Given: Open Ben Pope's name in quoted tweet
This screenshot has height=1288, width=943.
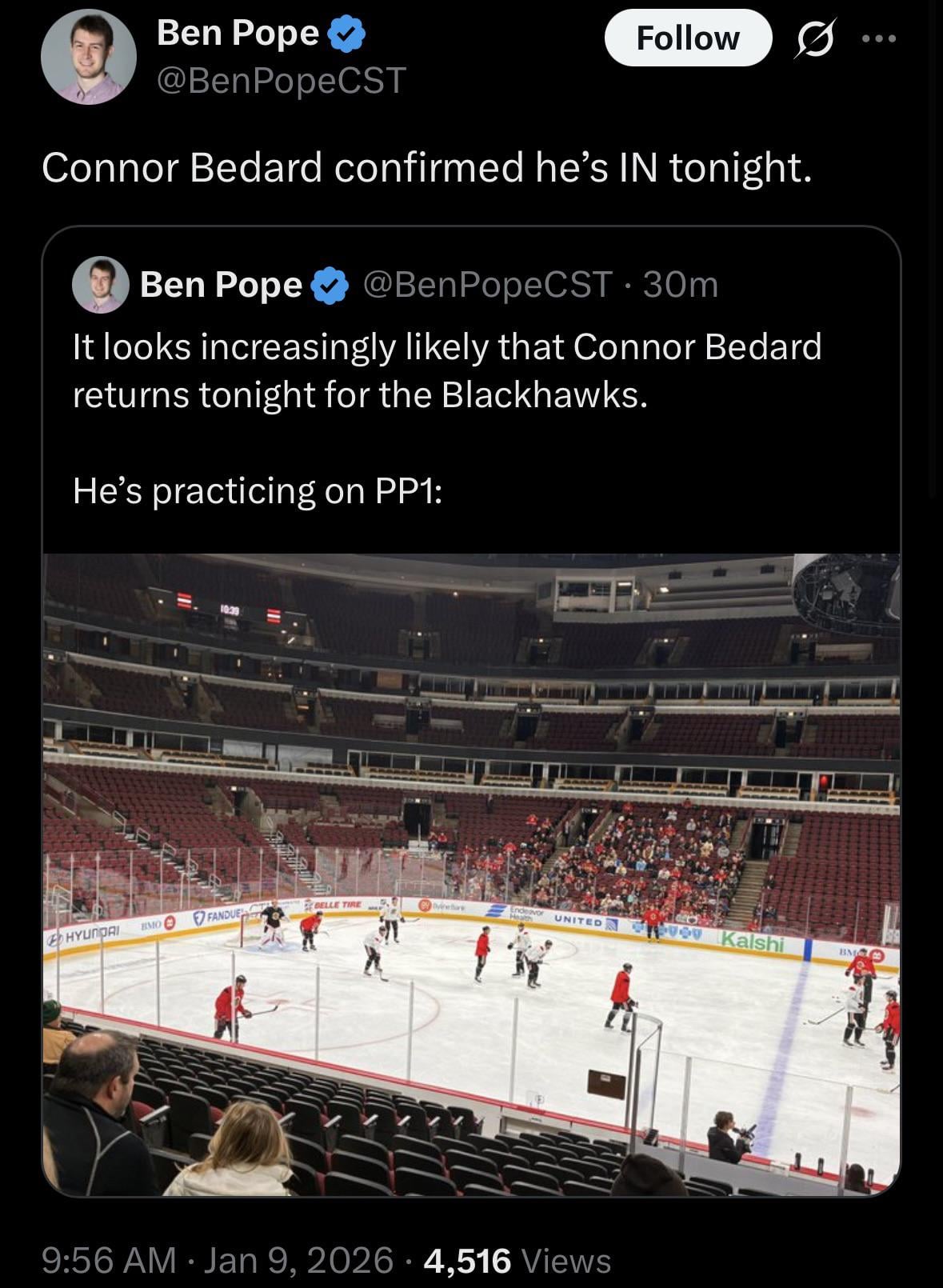Looking at the screenshot, I should (221, 285).
